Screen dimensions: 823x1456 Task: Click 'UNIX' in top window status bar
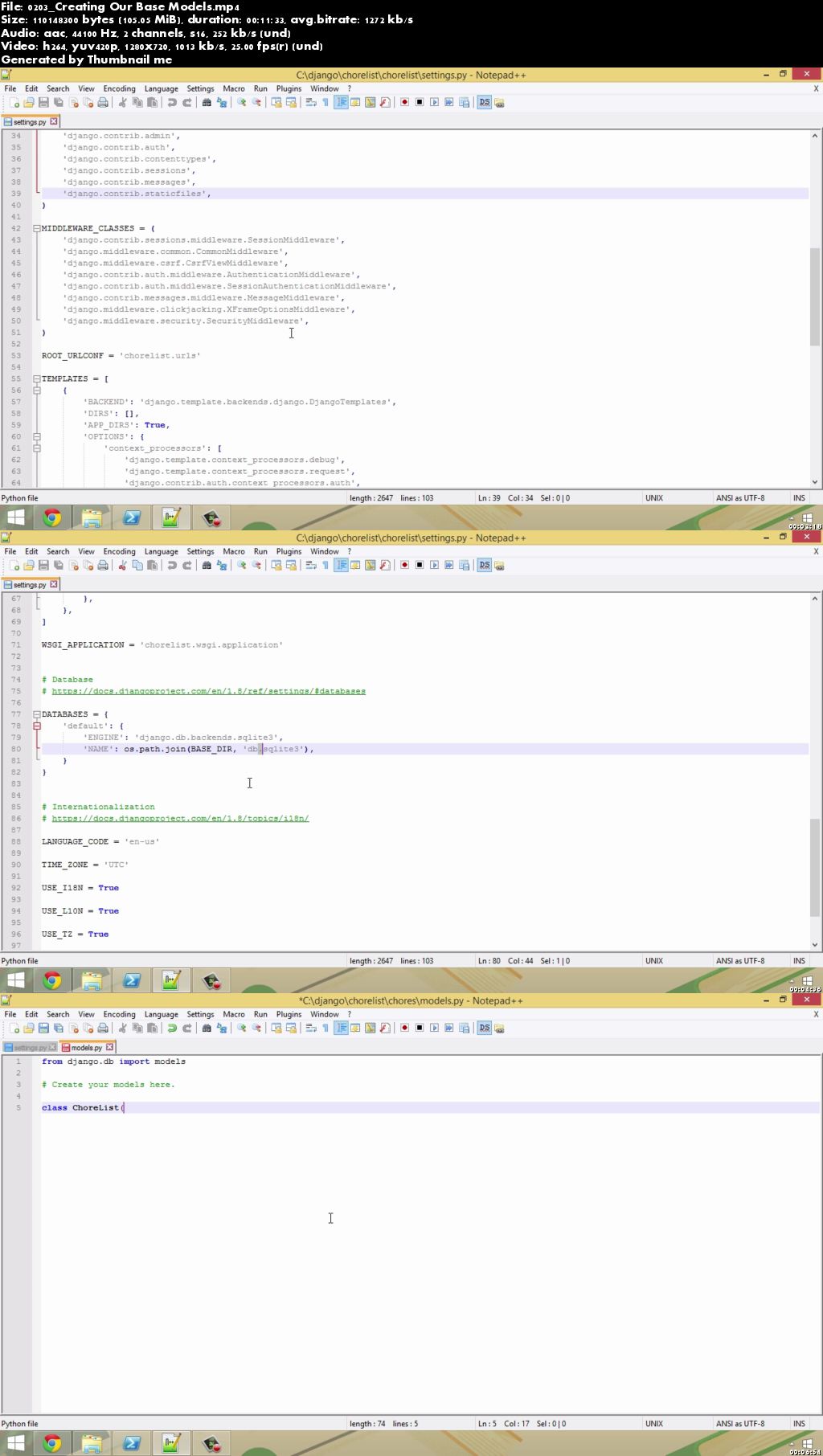pyautogui.click(x=654, y=498)
